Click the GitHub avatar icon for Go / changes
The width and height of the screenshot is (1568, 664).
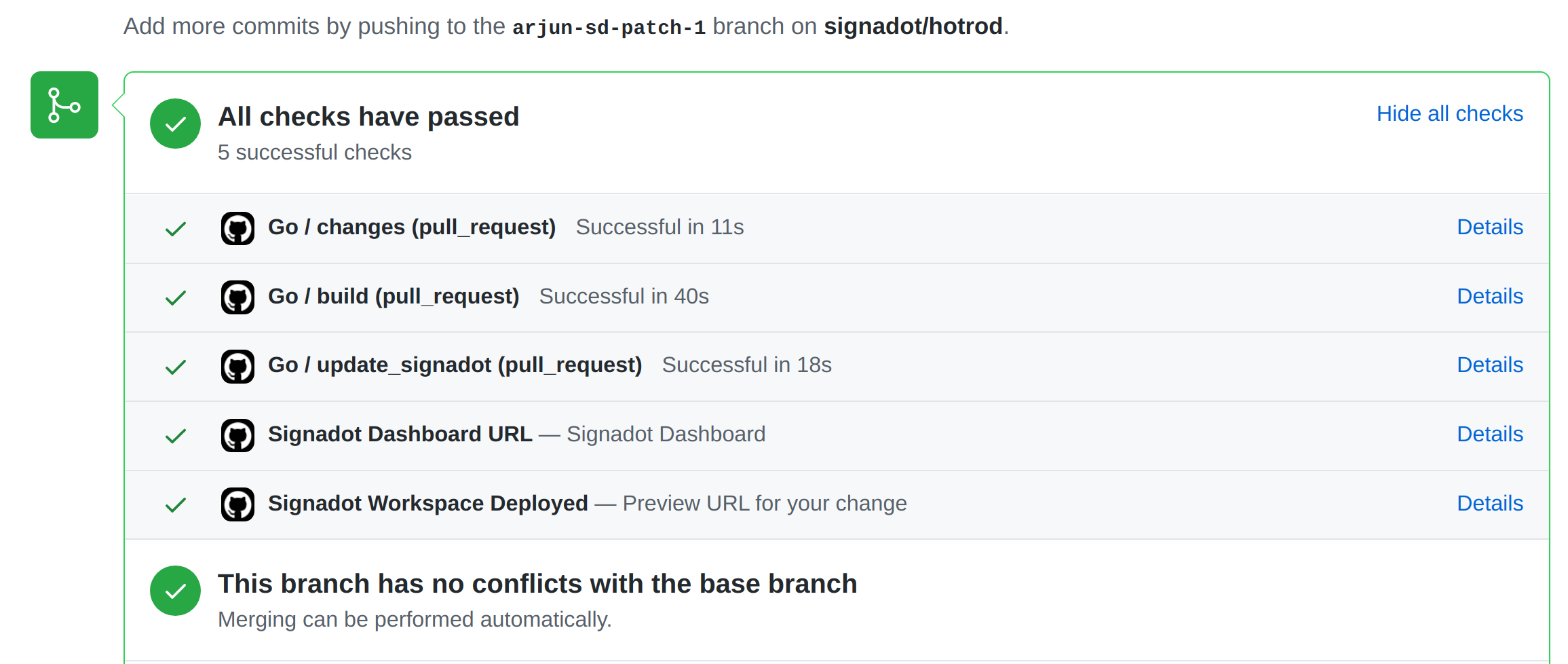237,228
